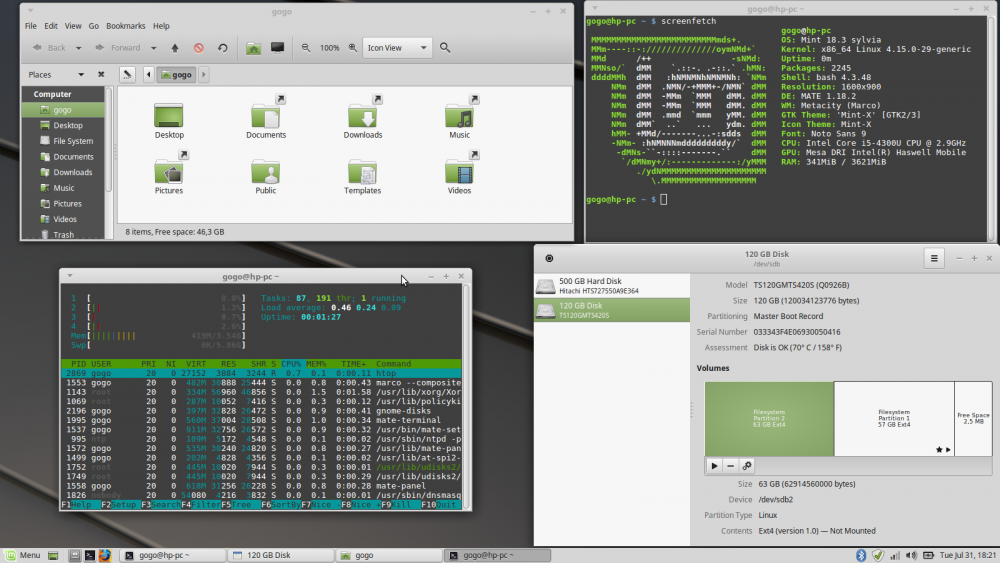Open the update manager shield icon
This screenshot has height=563, width=1000.
(878, 555)
